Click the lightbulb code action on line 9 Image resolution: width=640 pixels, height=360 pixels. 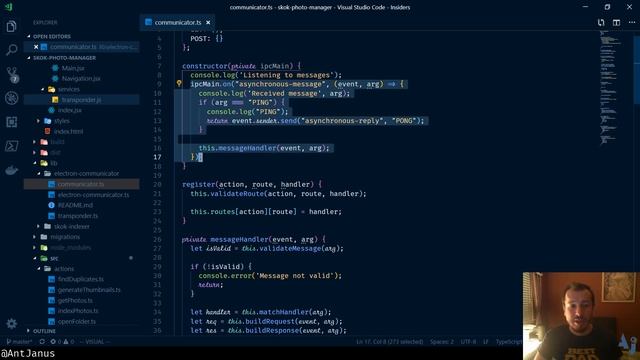tap(179, 84)
